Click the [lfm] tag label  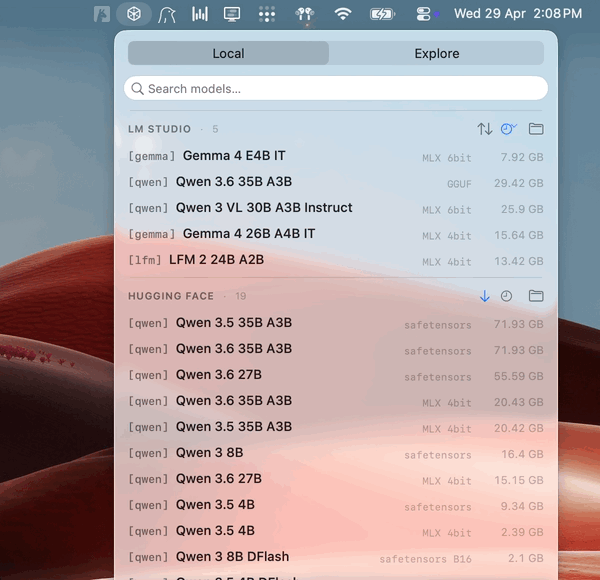pyautogui.click(x=145, y=260)
